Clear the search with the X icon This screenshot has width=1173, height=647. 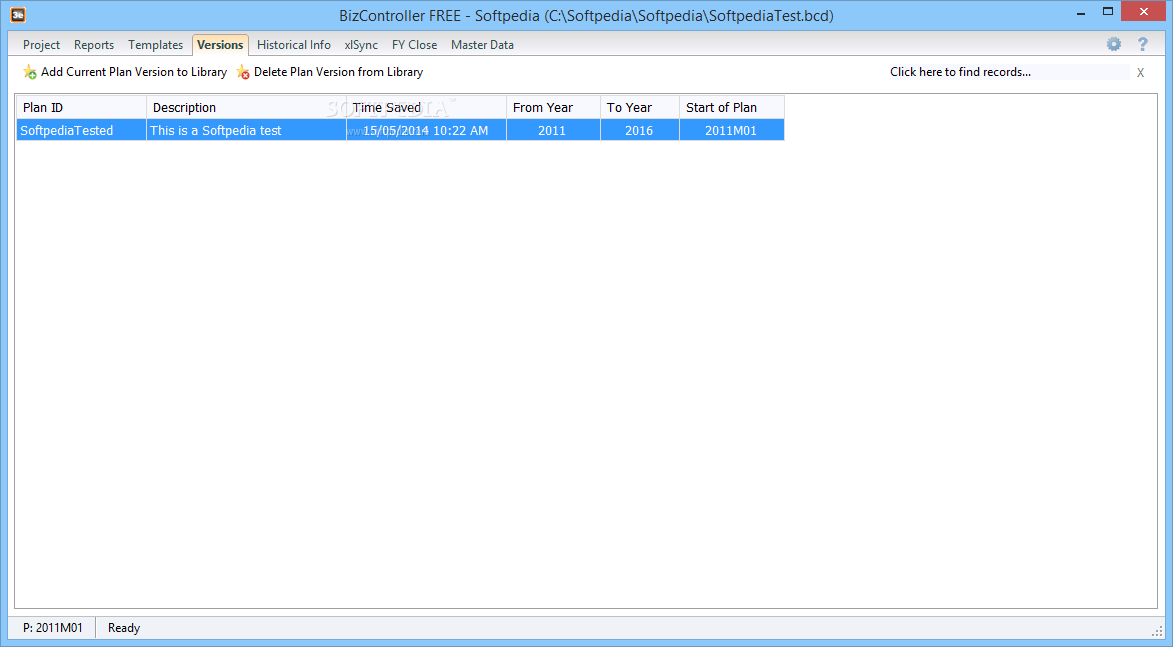(x=1140, y=73)
